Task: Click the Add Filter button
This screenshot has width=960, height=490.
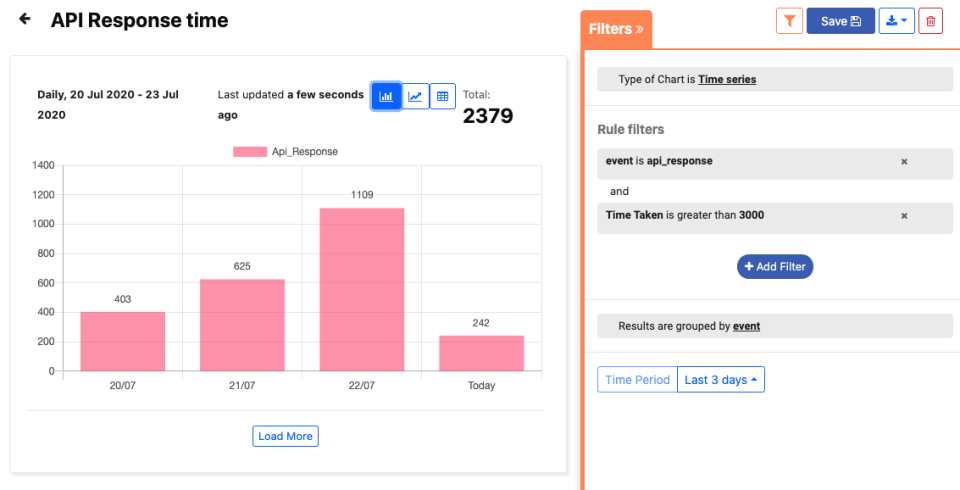Action: coord(775,267)
